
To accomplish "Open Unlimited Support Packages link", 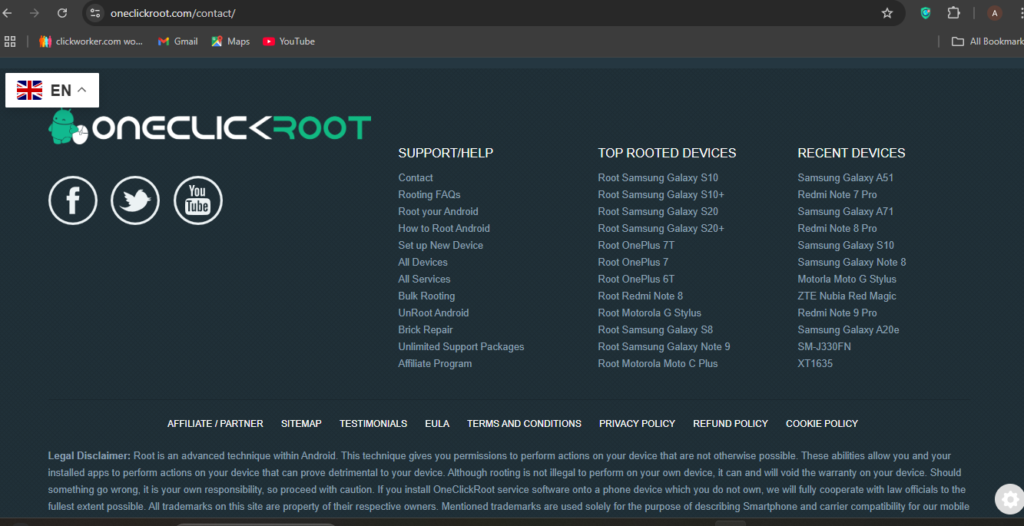I will coord(461,347).
